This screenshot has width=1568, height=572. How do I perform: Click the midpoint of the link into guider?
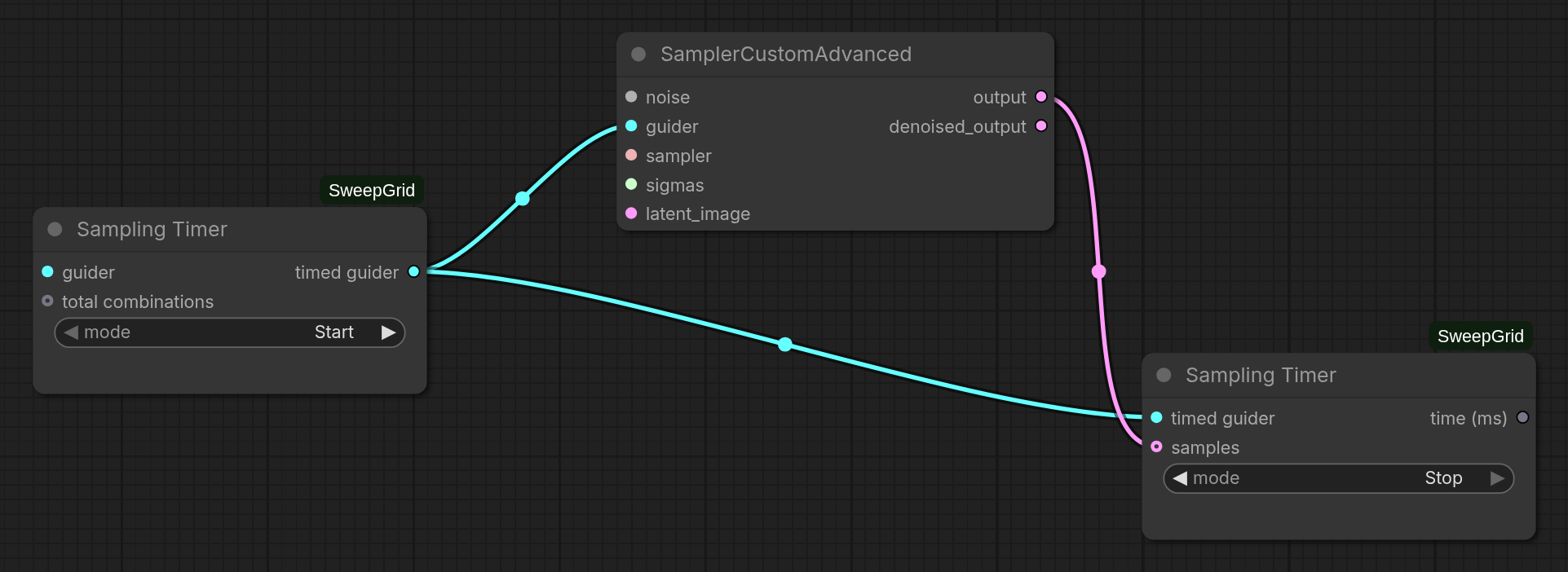point(523,198)
